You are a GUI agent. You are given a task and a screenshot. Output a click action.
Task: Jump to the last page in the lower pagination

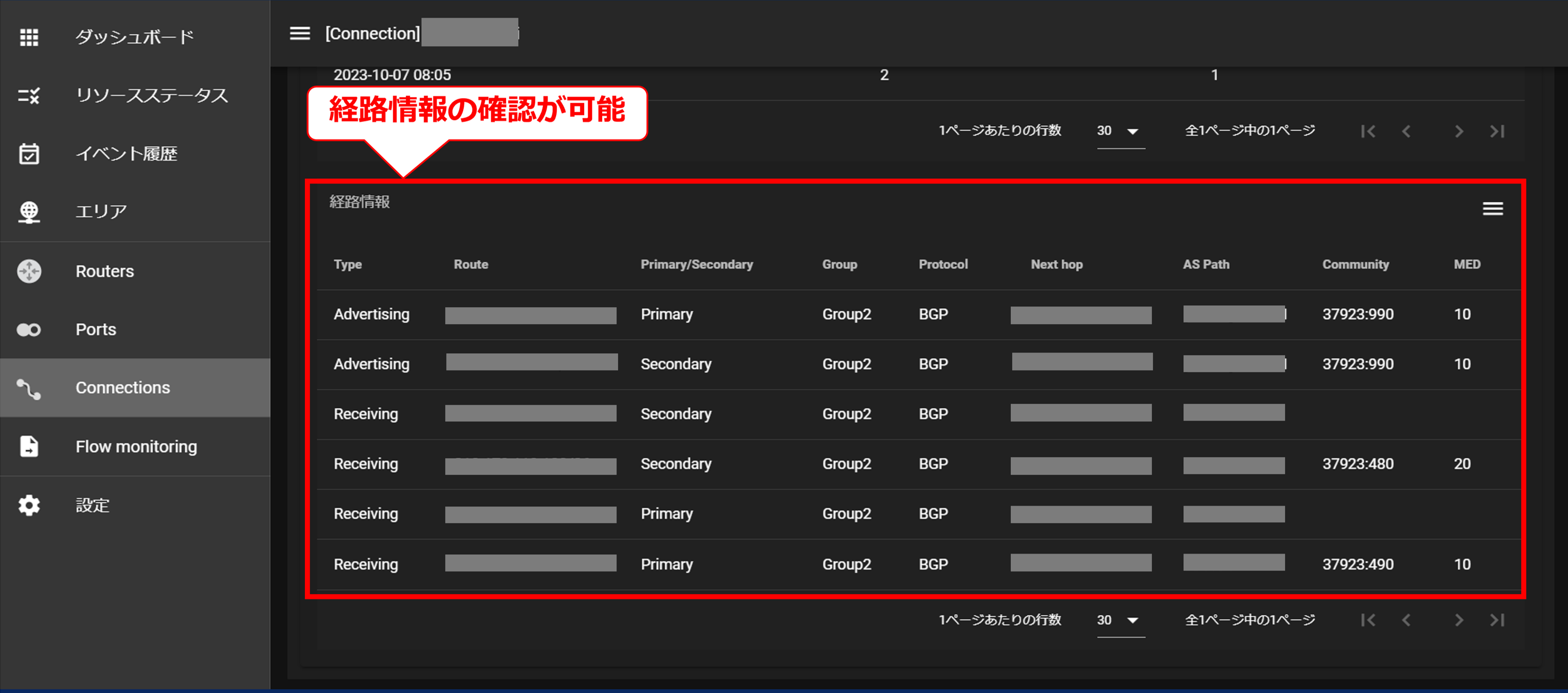pyautogui.click(x=1497, y=620)
